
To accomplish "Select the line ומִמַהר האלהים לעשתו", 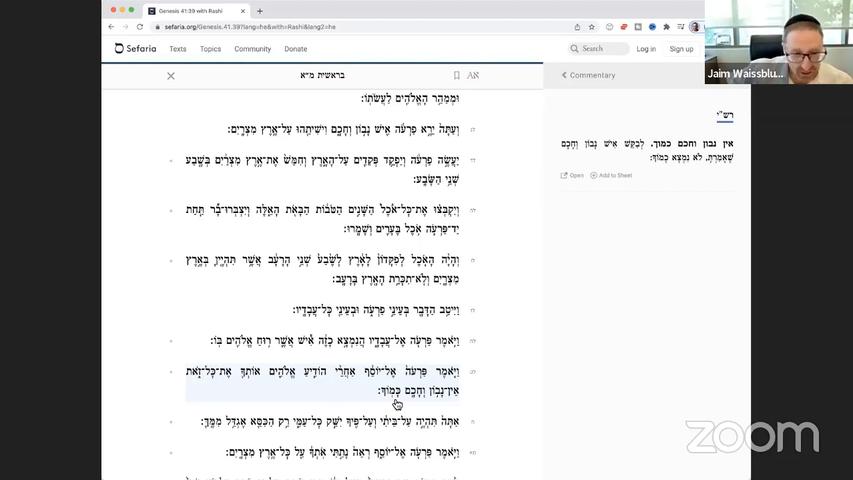I will click(x=410, y=99).
